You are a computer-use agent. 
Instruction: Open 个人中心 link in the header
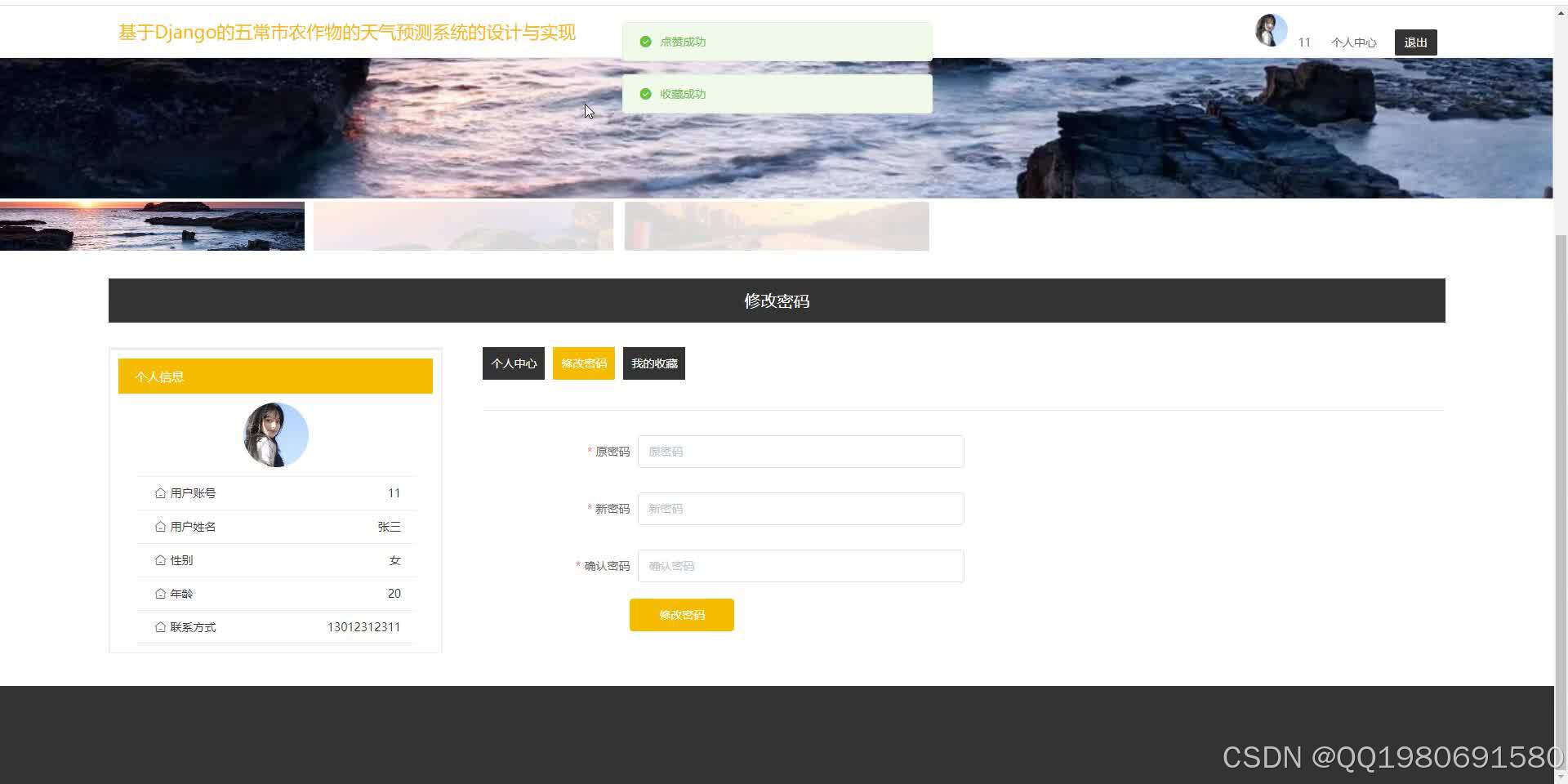pyautogui.click(x=1353, y=42)
